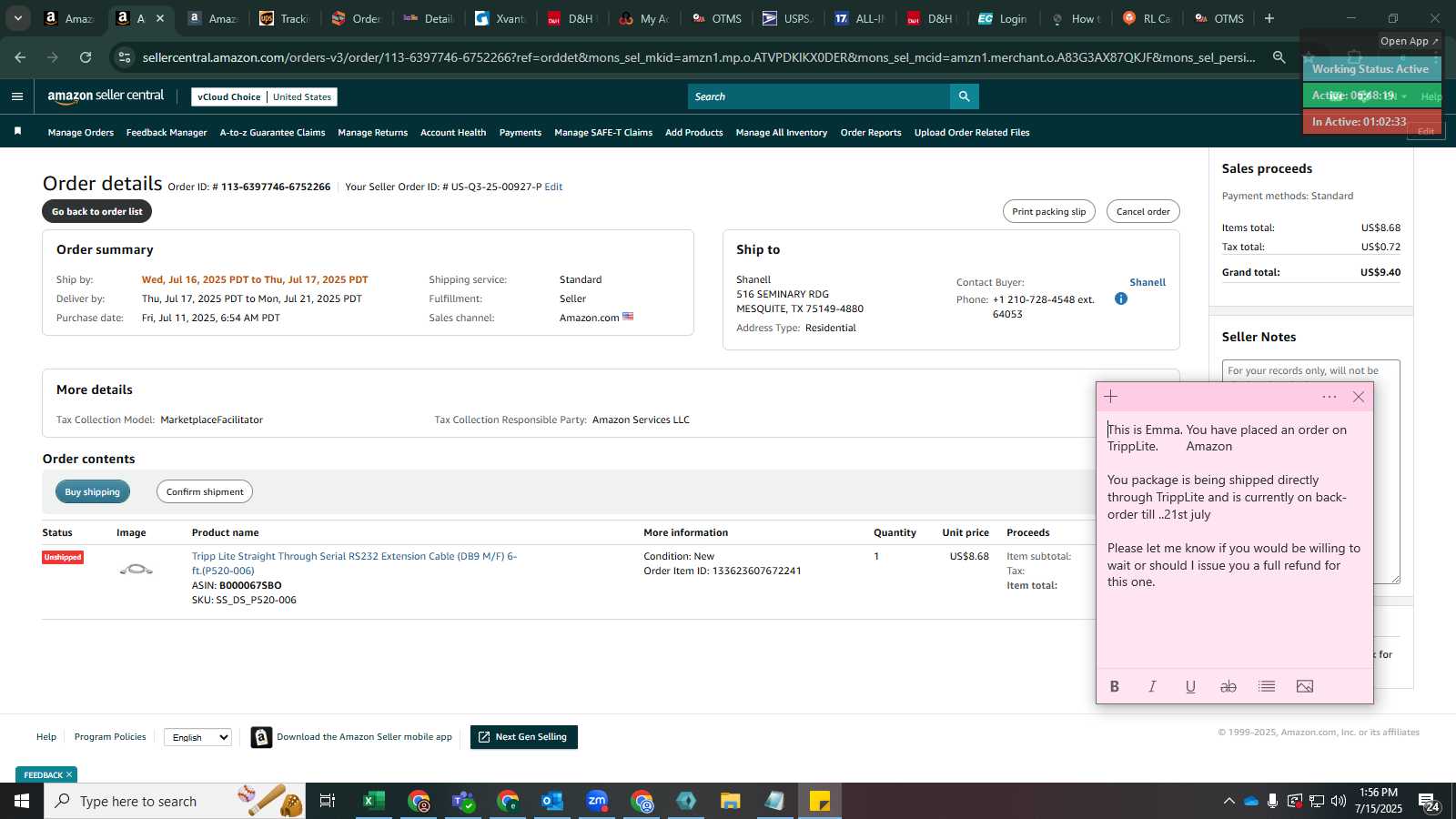This screenshot has width=1456, height=819.
Task: Open the new tab plus button
Action: pos(1269,18)
